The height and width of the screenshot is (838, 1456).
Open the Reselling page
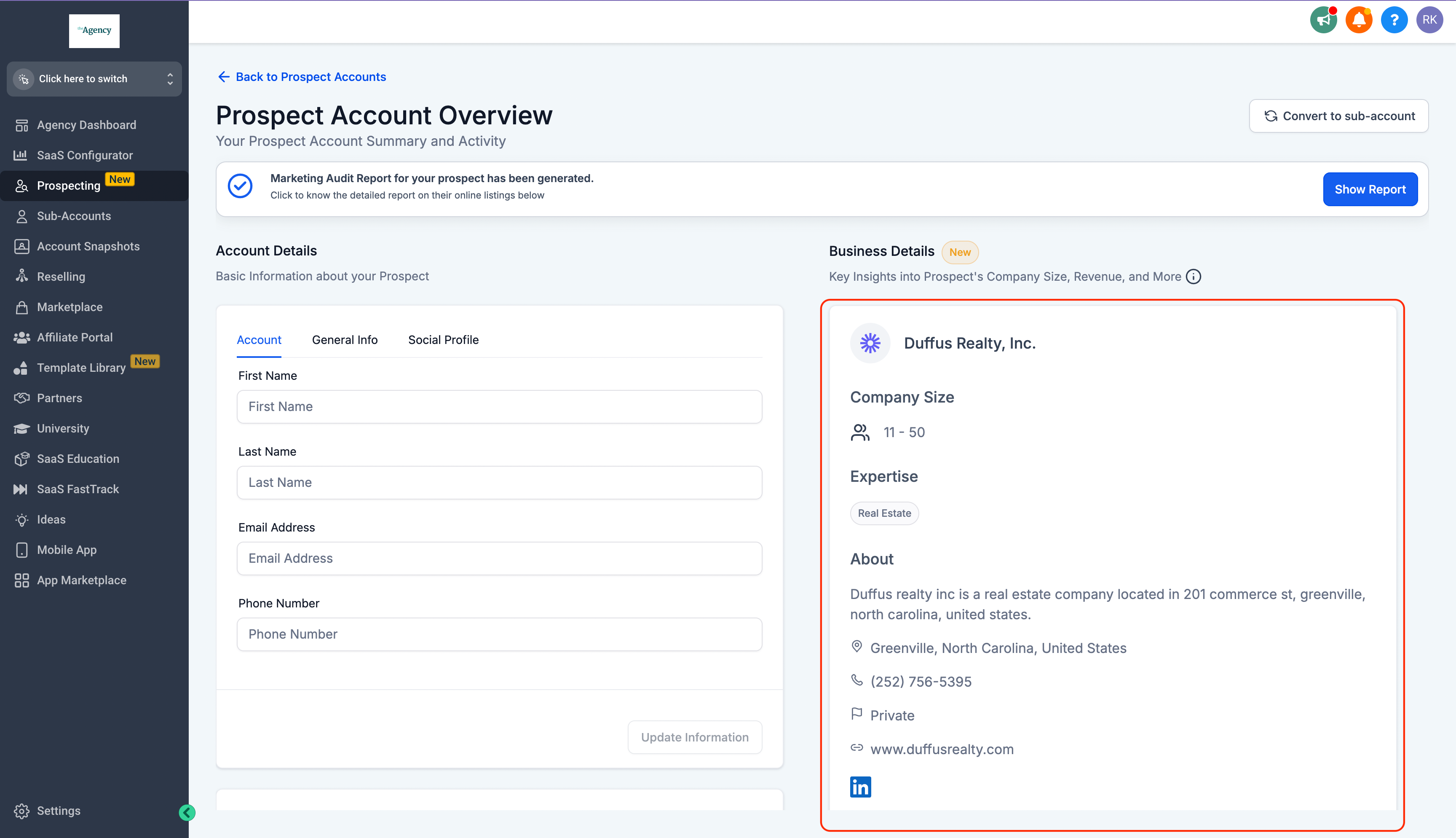coord(61,277)
